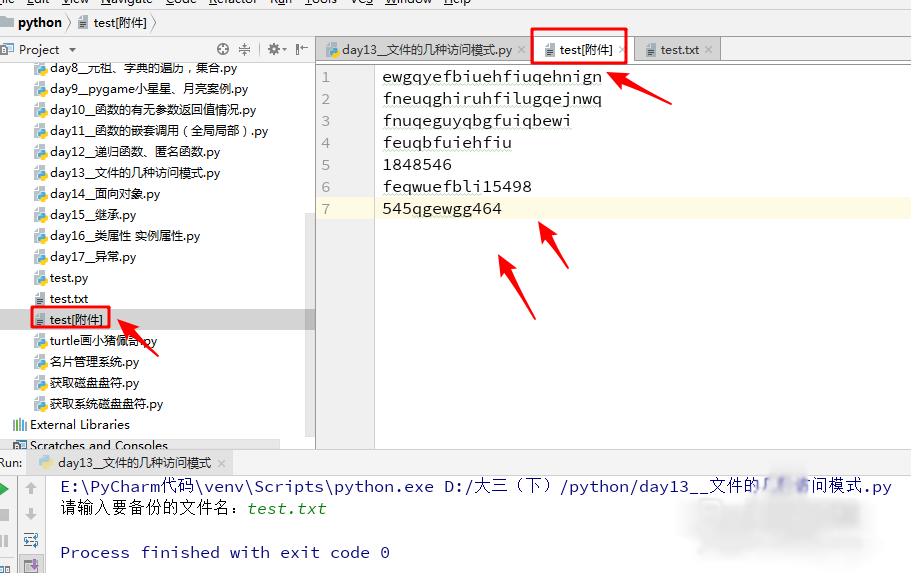Select day14__面向对象.py
This screenshot has height=573, width=911.
tap(105, 194)
